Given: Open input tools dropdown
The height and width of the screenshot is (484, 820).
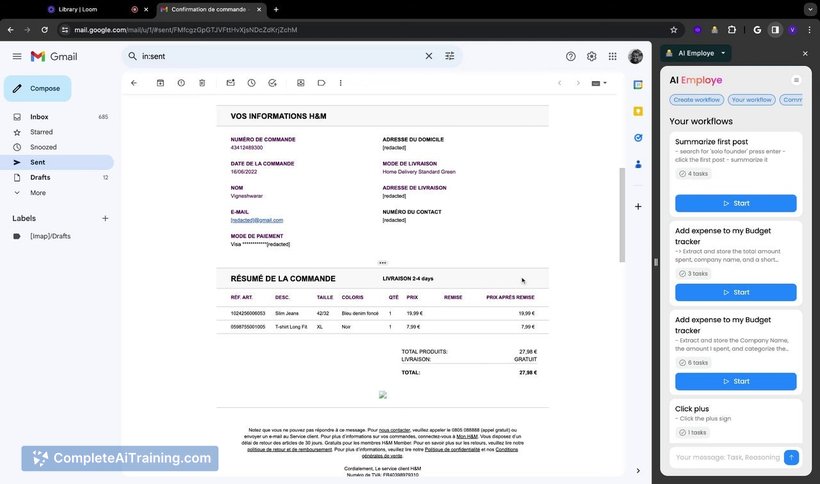Looking at the screenshot, I should pos(599,83).
